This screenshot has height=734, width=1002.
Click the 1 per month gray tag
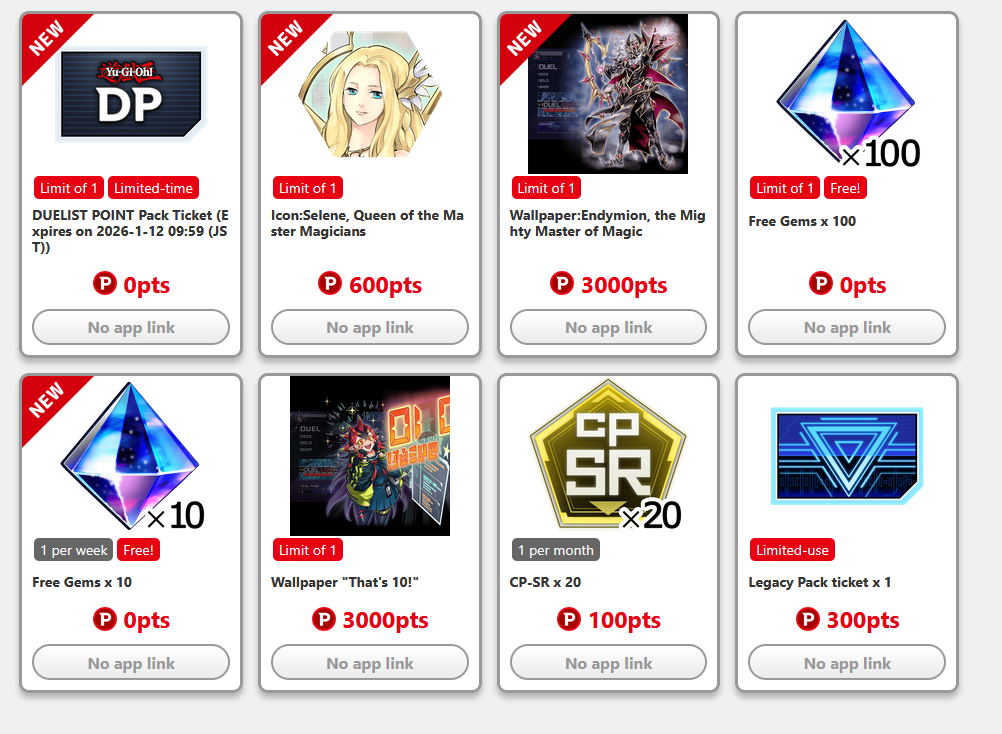[555, 550]
